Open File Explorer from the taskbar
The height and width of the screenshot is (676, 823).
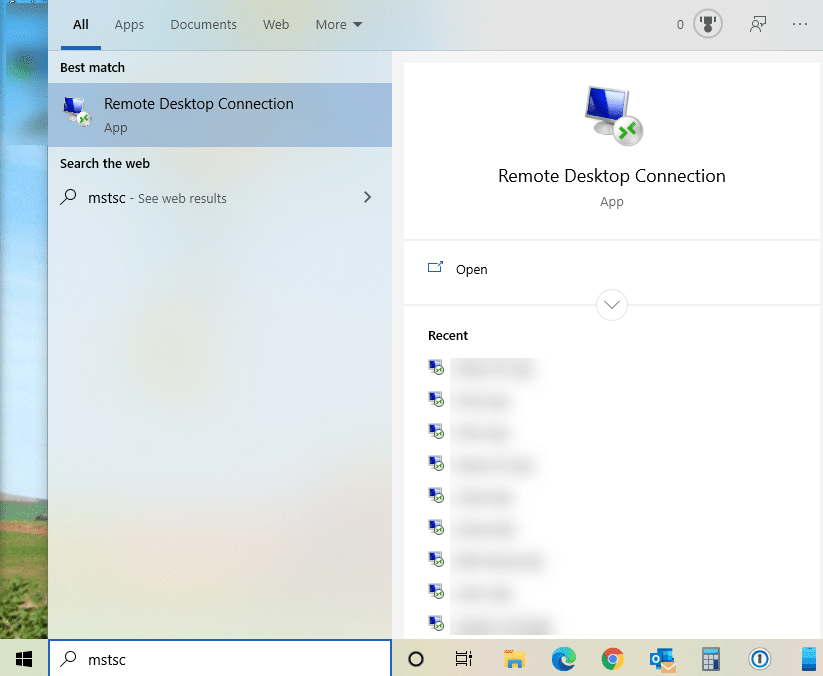(513, 659)
